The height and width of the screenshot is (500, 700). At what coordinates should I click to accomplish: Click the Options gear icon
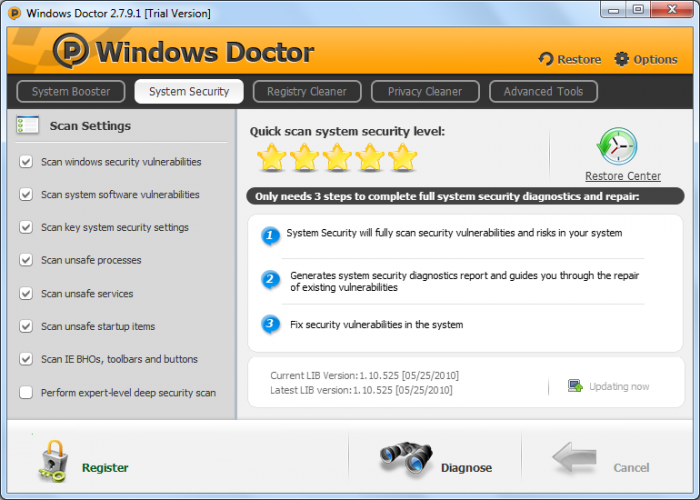tap(621, 59)
